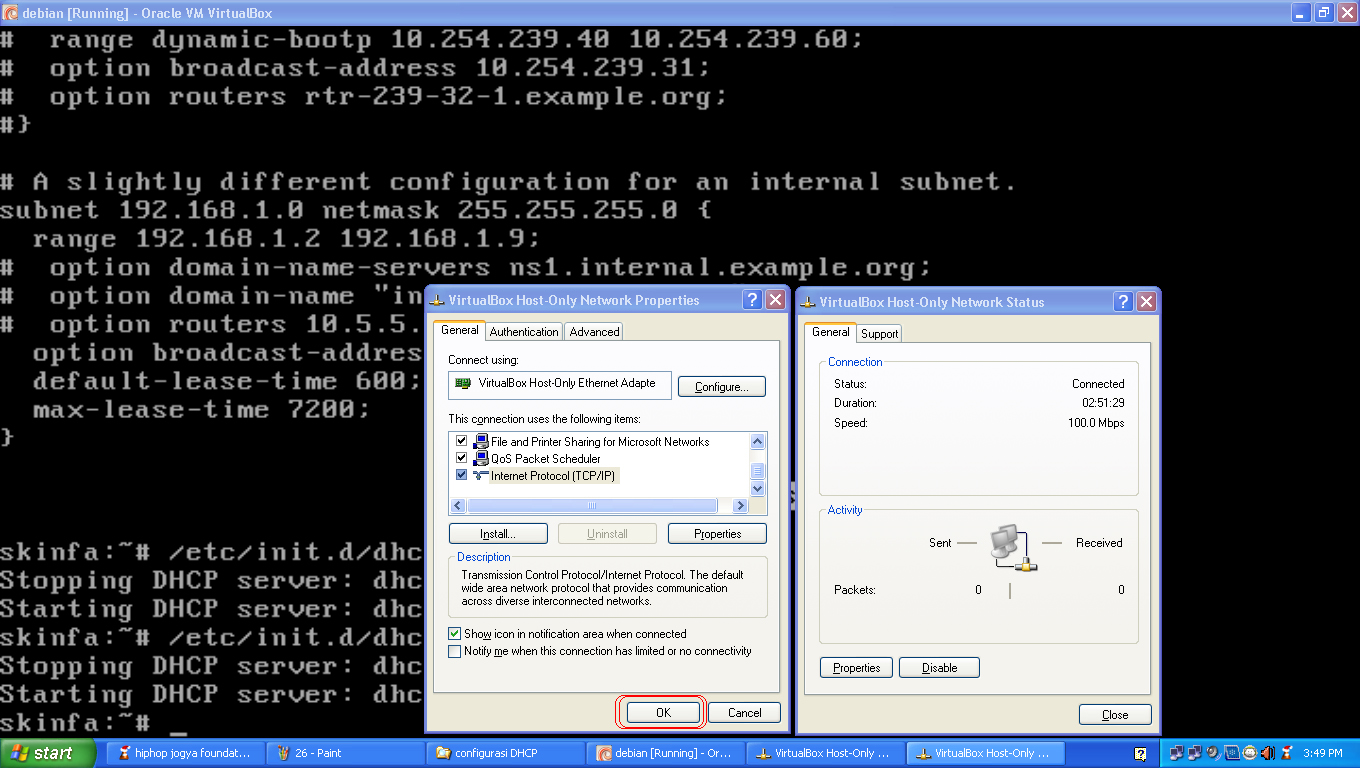Switch to the Authentication tab
Image resolution: width=1360 pixels, height=768 pixels.
(524, 332)
